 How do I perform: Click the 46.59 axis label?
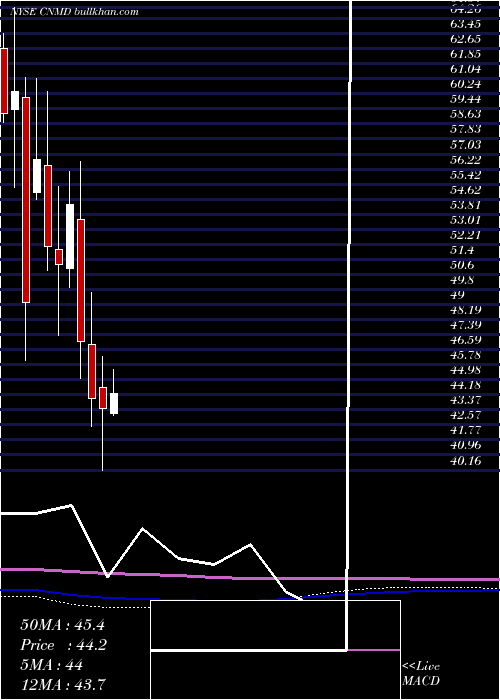pyautogui.click(x=466, y=340)
